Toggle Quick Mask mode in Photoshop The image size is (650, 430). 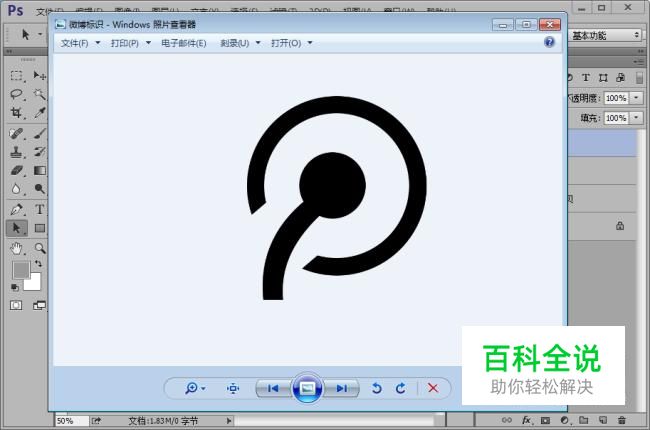click(x=16, y=306)
